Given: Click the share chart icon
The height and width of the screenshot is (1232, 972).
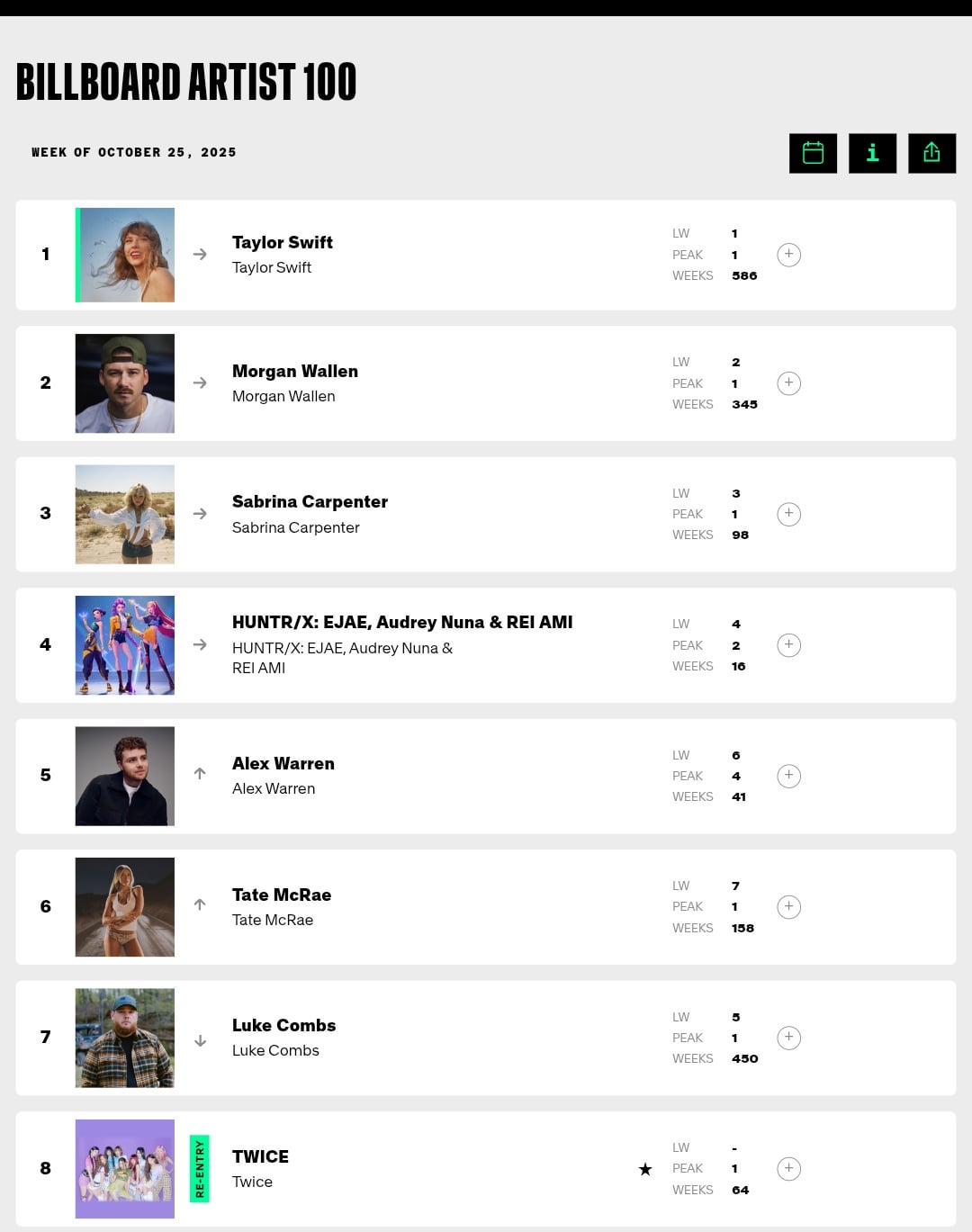Looking at the screenshot, I should coord(931,153).
